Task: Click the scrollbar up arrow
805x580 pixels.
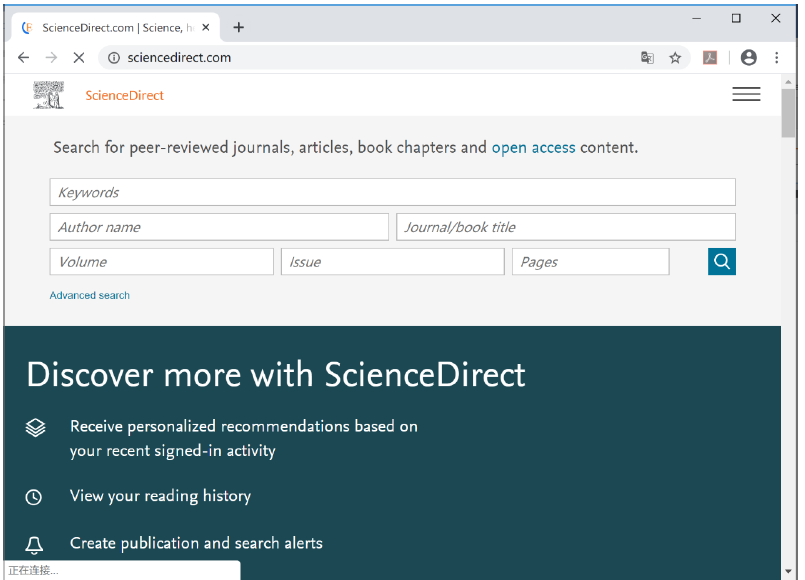Action: tap(788, 82)
